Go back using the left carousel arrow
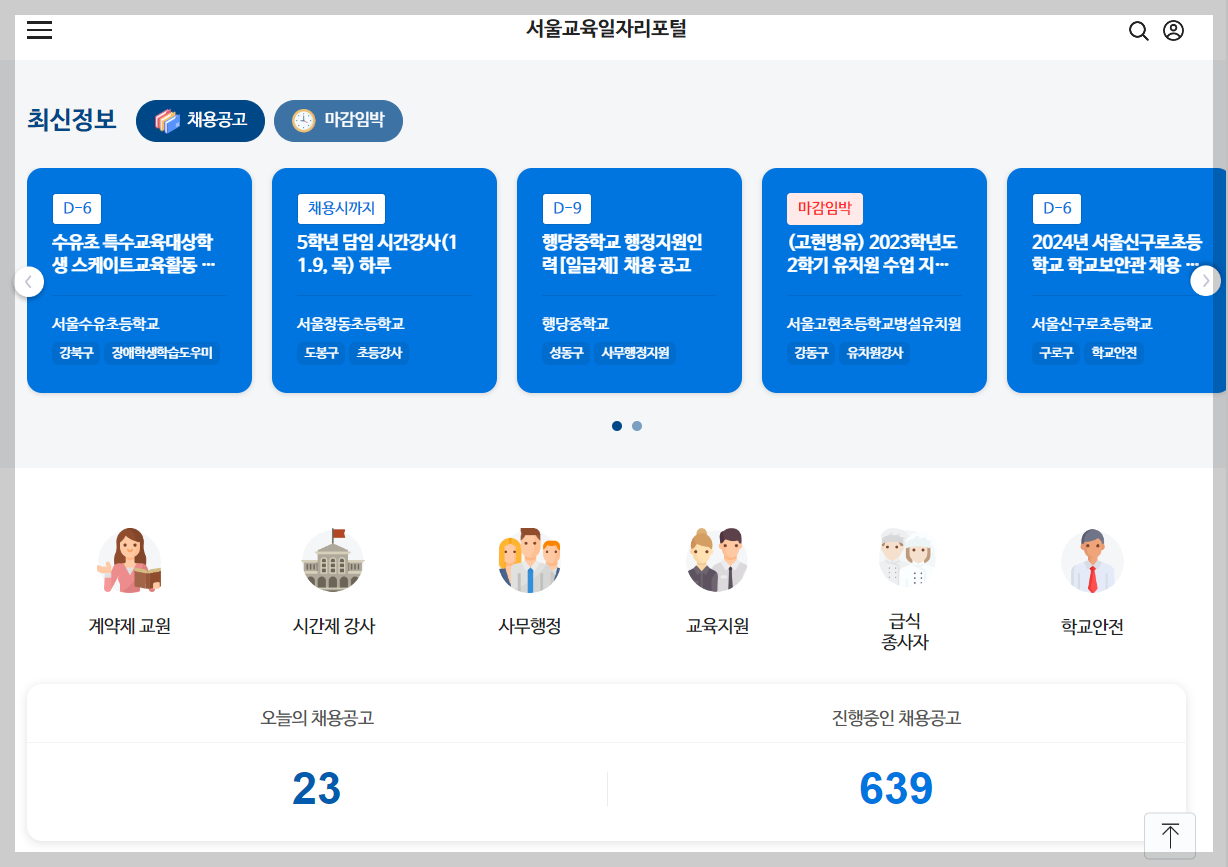The image size is (1228, 867). [29, 281]
